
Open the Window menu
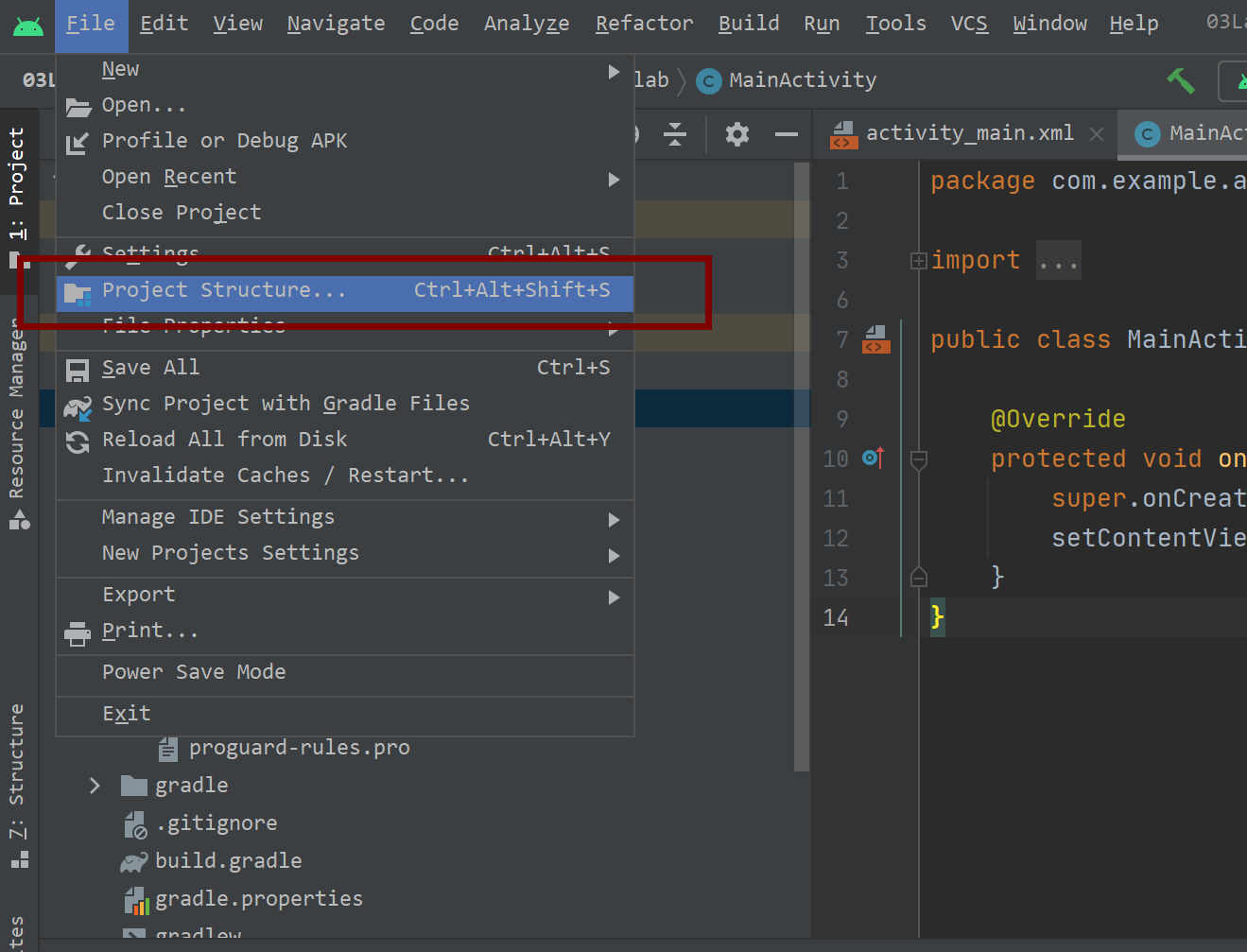click(1049, 24)
